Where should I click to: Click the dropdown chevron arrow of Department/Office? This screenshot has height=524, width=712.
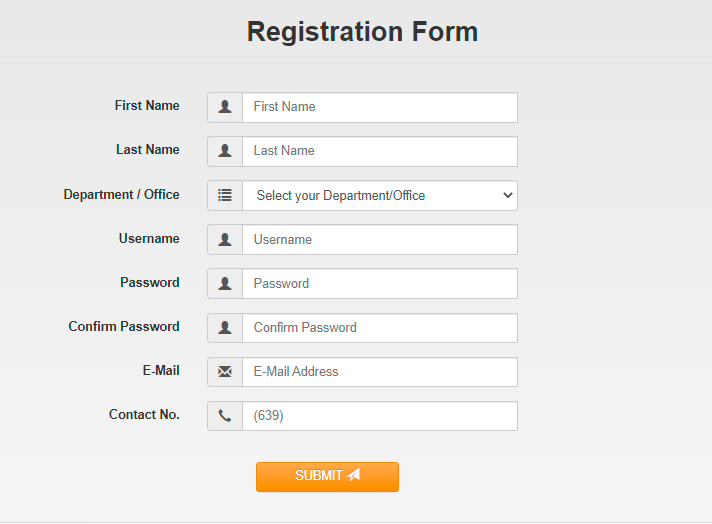click(x=508, y=195)
